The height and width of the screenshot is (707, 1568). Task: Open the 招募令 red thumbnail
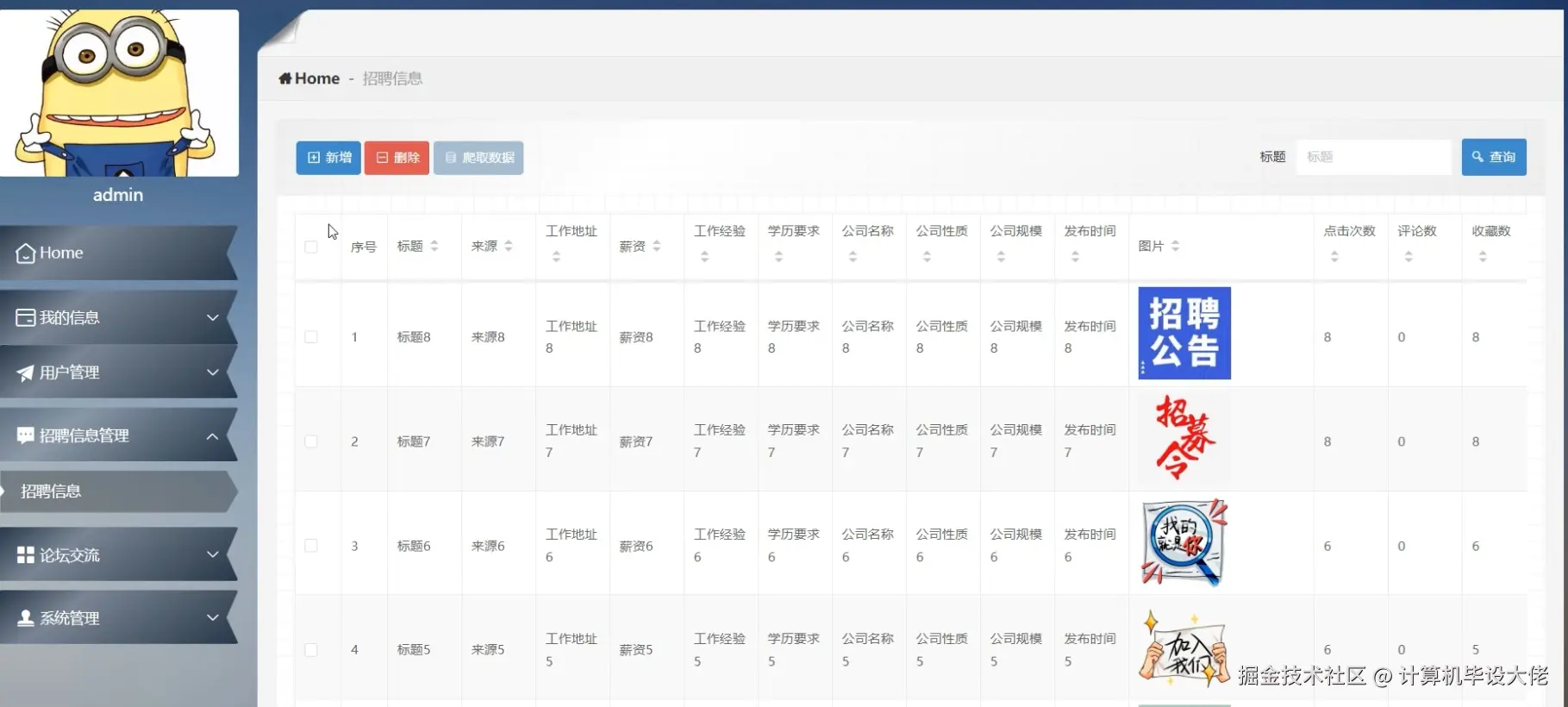tap(1184, 438)
